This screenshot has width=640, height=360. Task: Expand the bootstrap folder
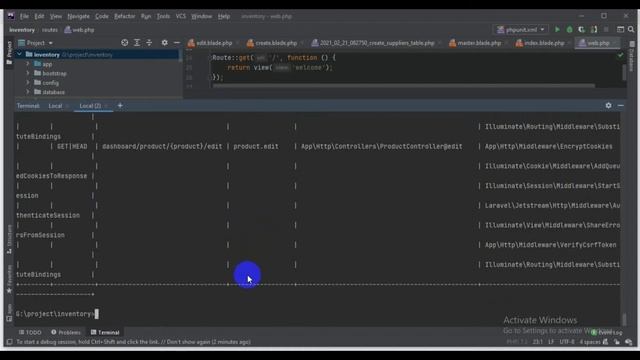(28, 73)
